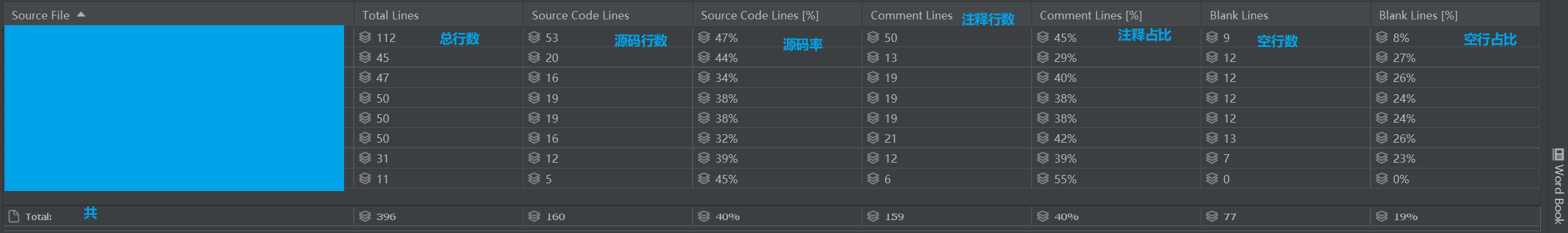Sort by the Source Code Lines header

coord(580,15)
